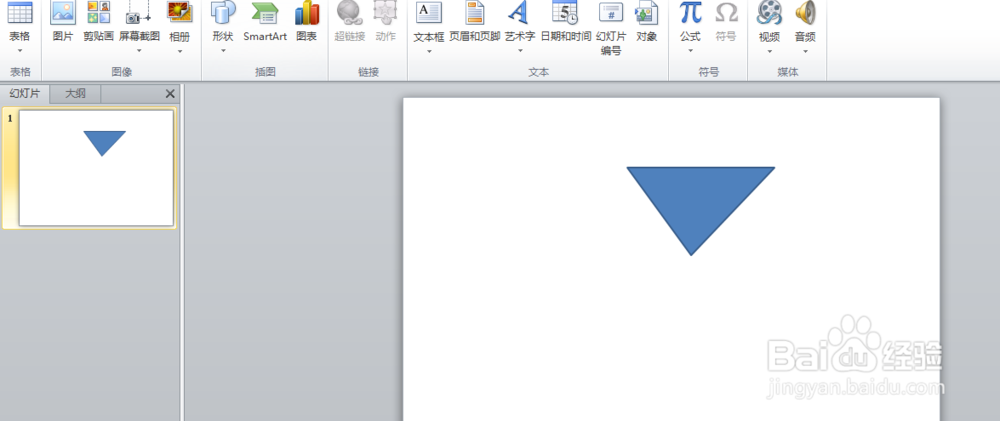Image resolution: width=1000 pixels, height=421 pixels.
Task: Expand the 音频 dropdown arrow
Action: [x=805, y=50]
